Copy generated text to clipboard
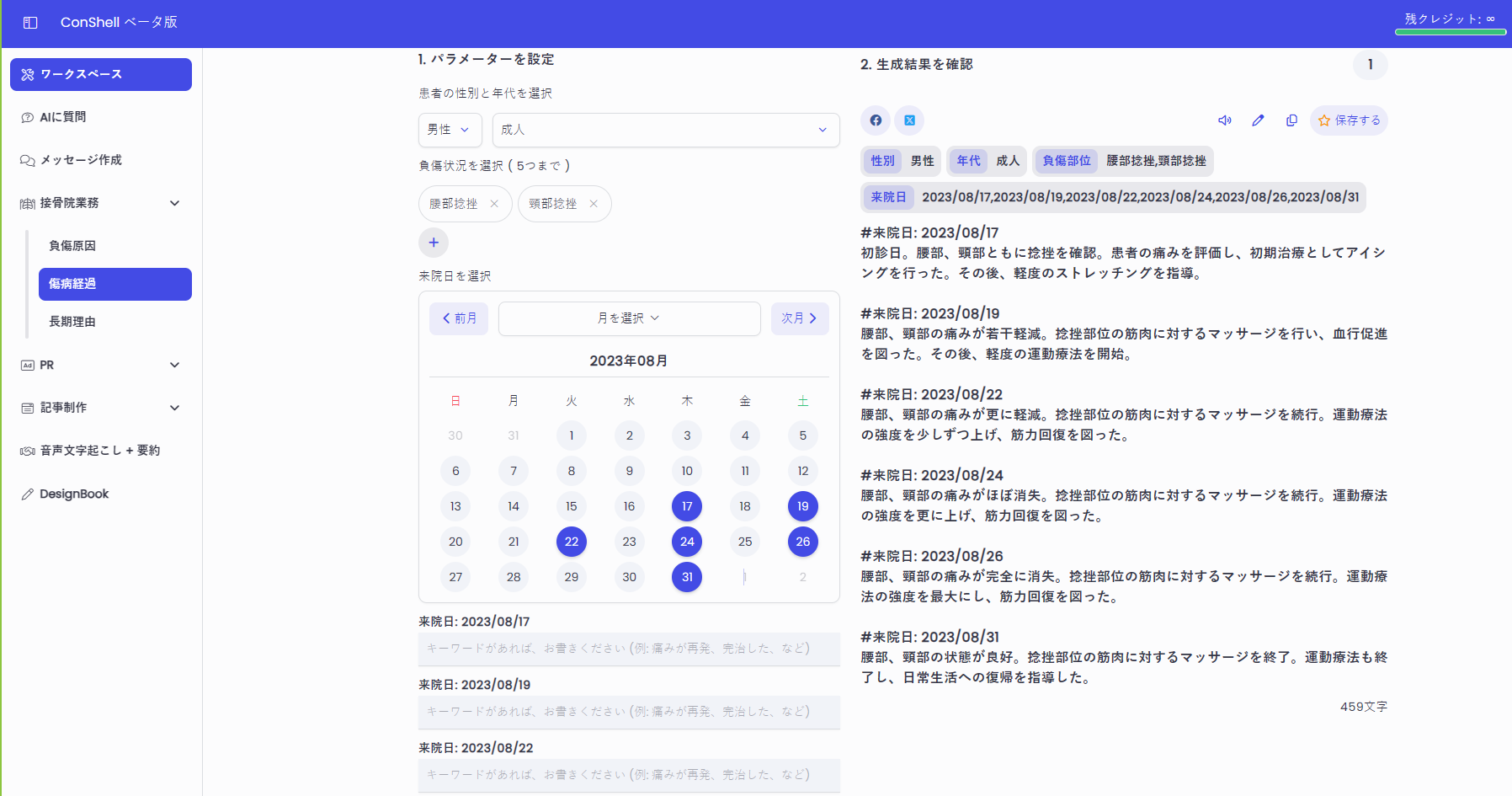1512x796 pixels. [x=1291, y=120]
